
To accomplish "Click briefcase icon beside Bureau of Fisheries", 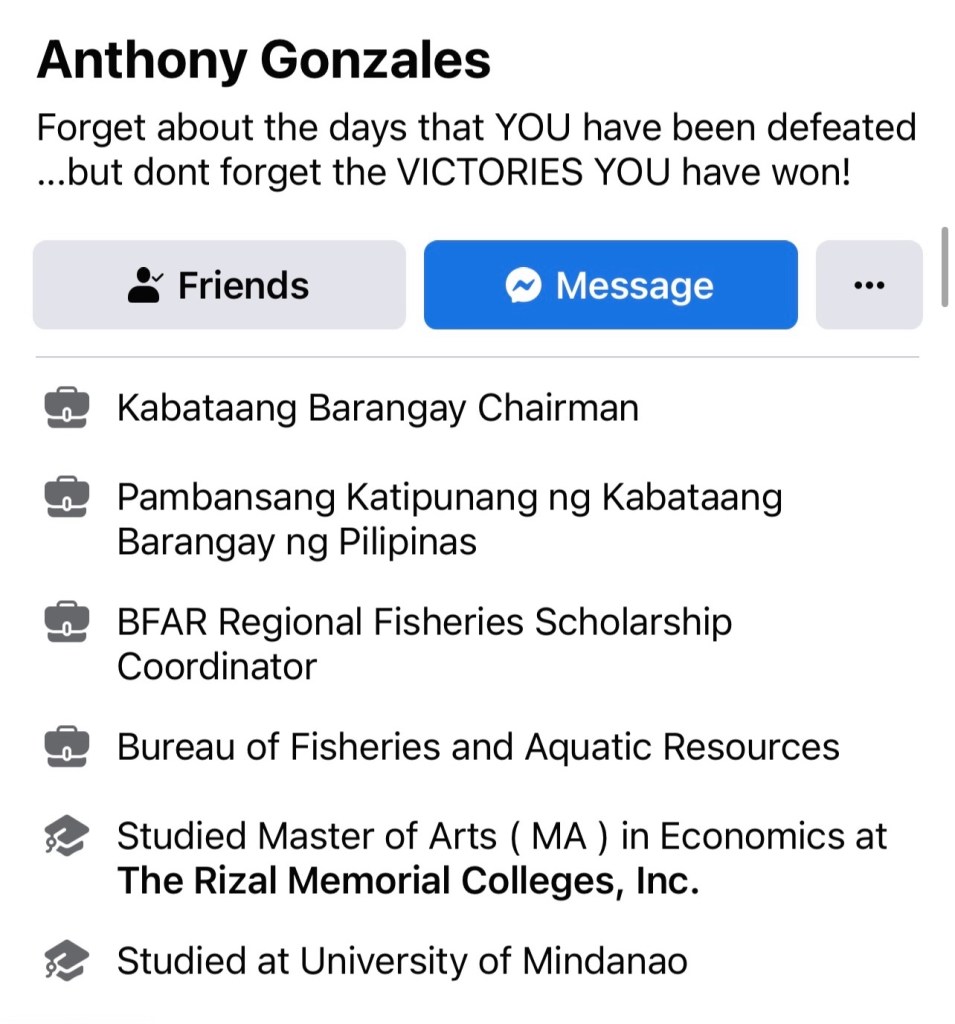I will [67, 747].
